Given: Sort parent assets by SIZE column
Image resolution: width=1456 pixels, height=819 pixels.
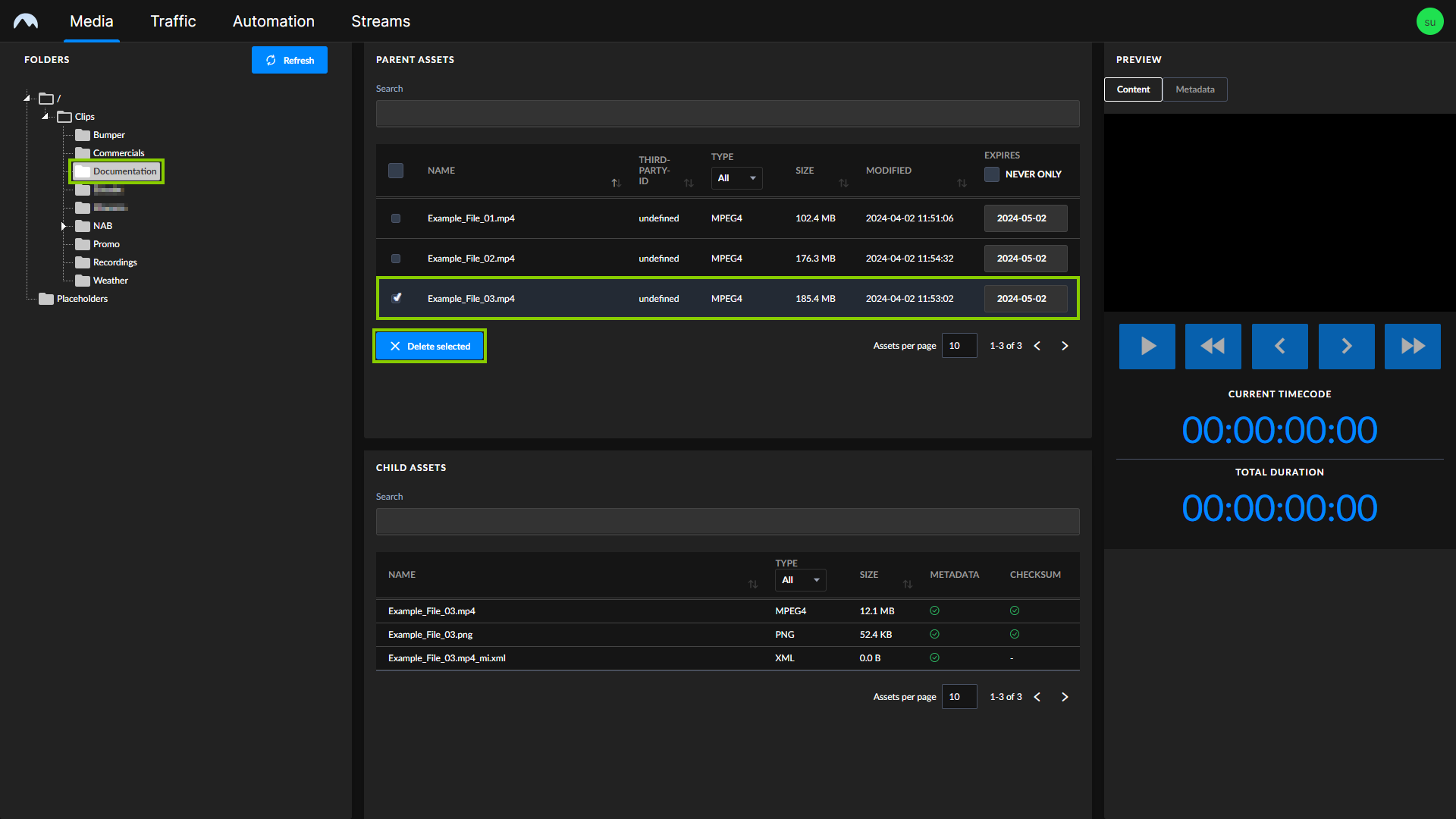Looking at the screenshot, I should click(x=844, y=183).
